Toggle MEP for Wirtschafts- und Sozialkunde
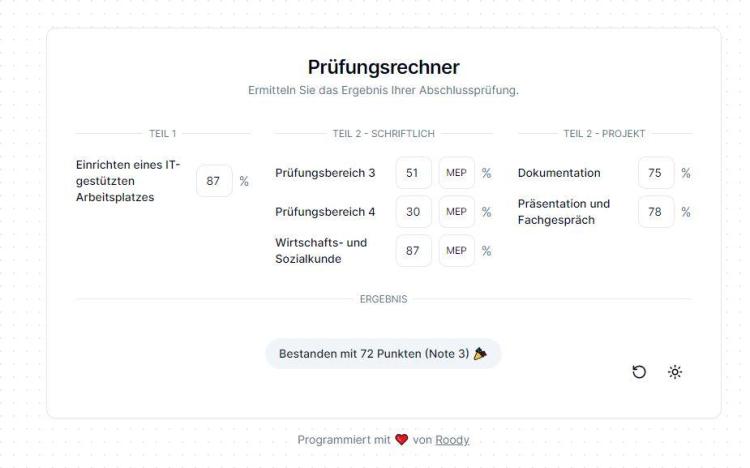Image resolution: width=750 pixels, height=468 pixels. coord(456,250)
